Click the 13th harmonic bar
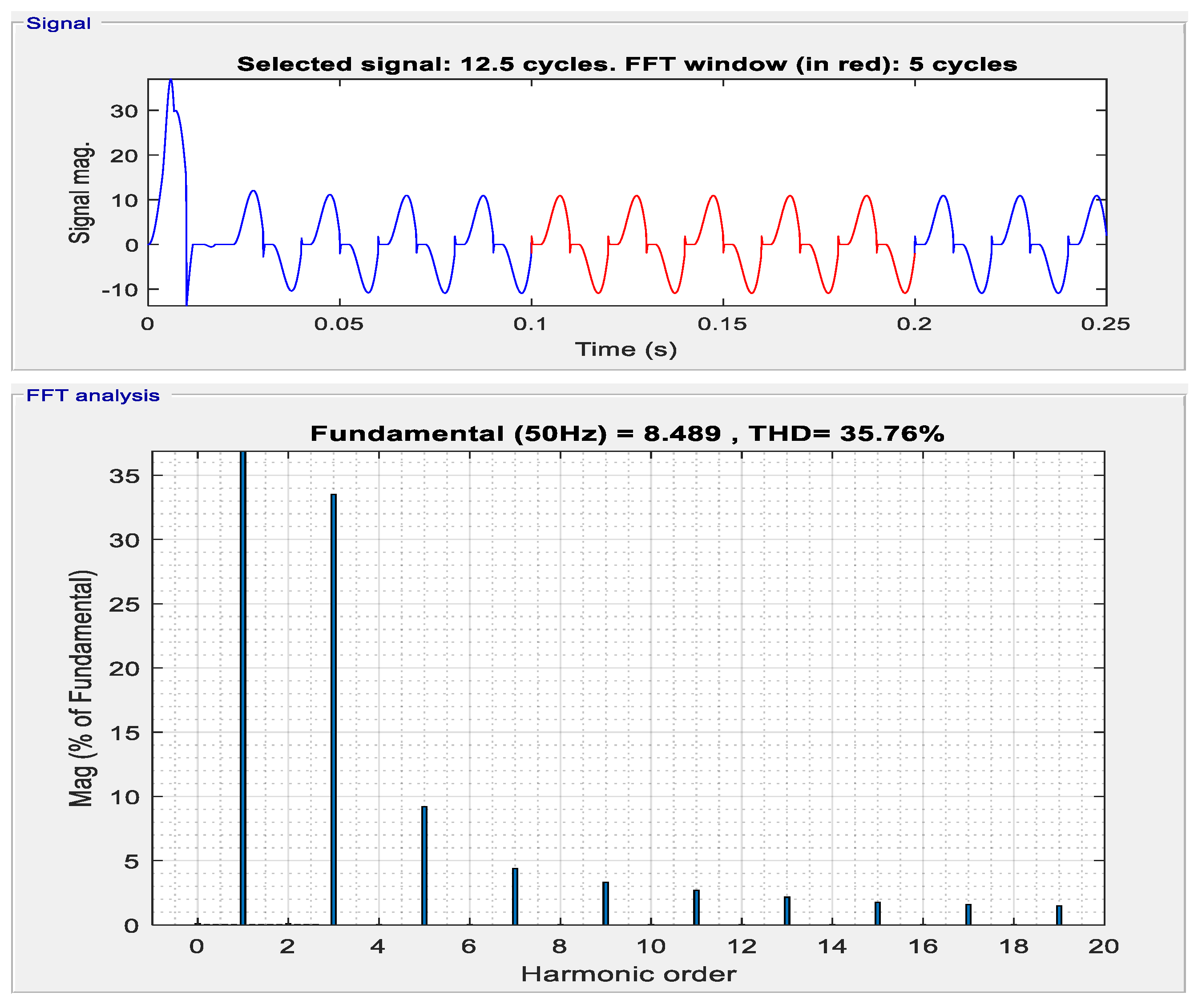The height and width of the screenshot is (1008, 1194). [787, 910]
